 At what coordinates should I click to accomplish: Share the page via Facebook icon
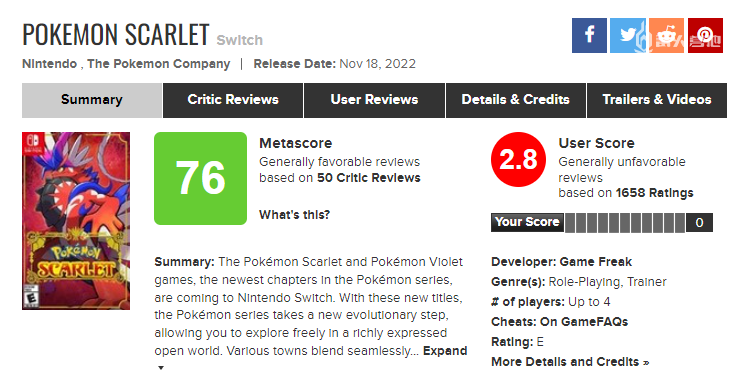pos(589,35)
